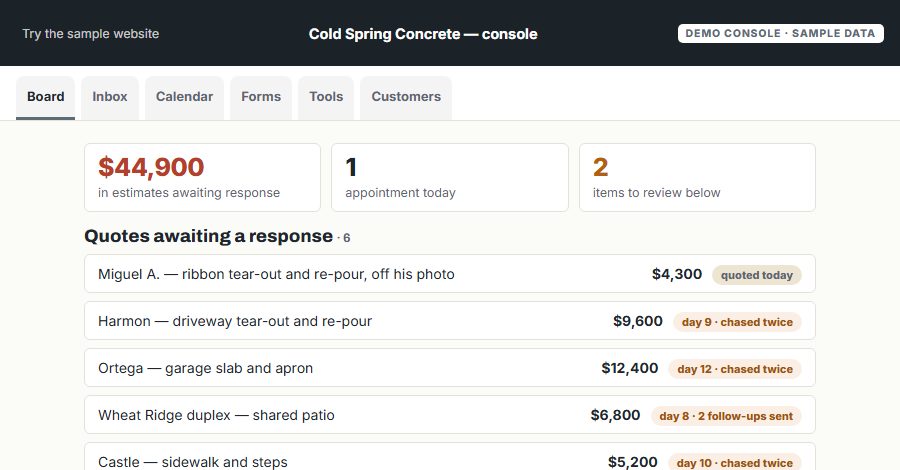Open Wheat Ridge duplex shared patio row
900x470 pixels.
pos(449,415)
